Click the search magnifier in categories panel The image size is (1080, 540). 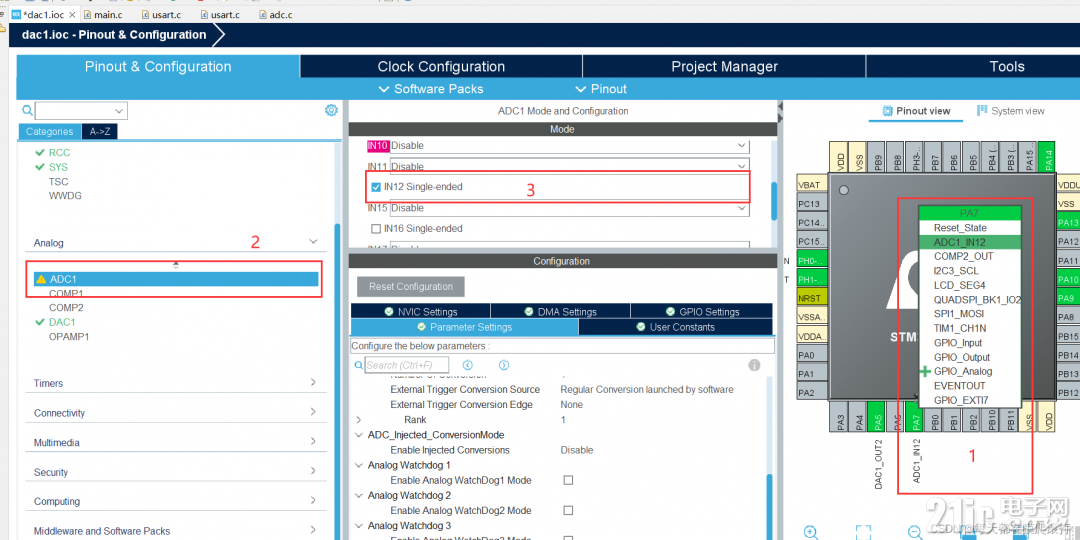tap(27, 110)
